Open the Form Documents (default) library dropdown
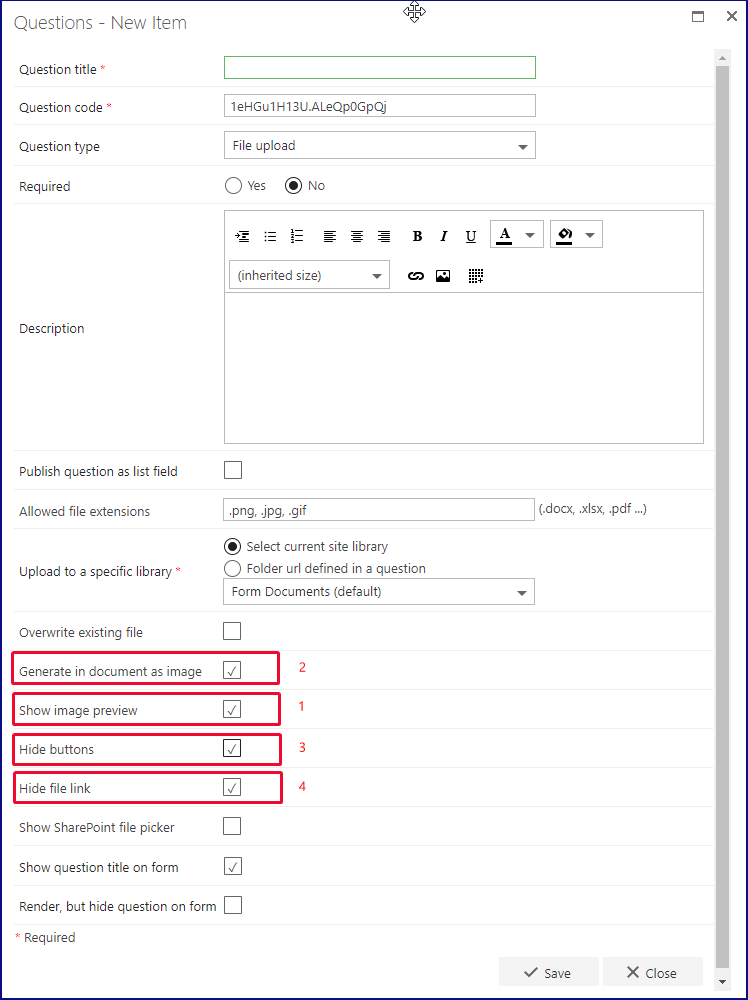 click(379, 592)
